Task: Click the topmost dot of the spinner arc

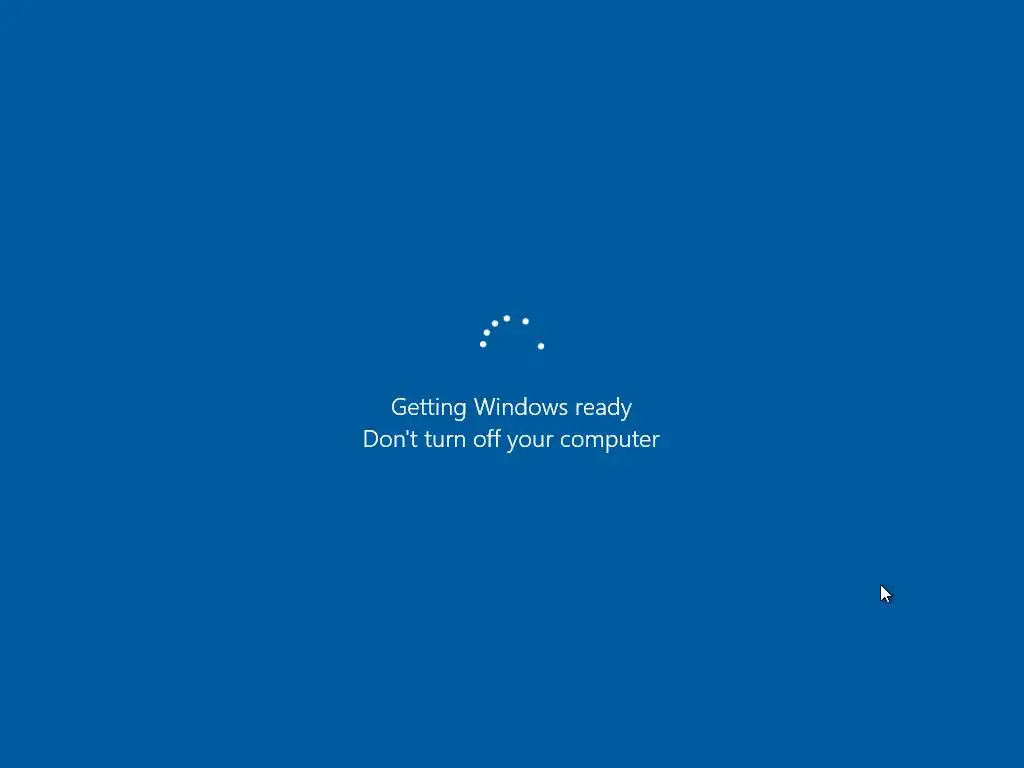Action: 507,318
